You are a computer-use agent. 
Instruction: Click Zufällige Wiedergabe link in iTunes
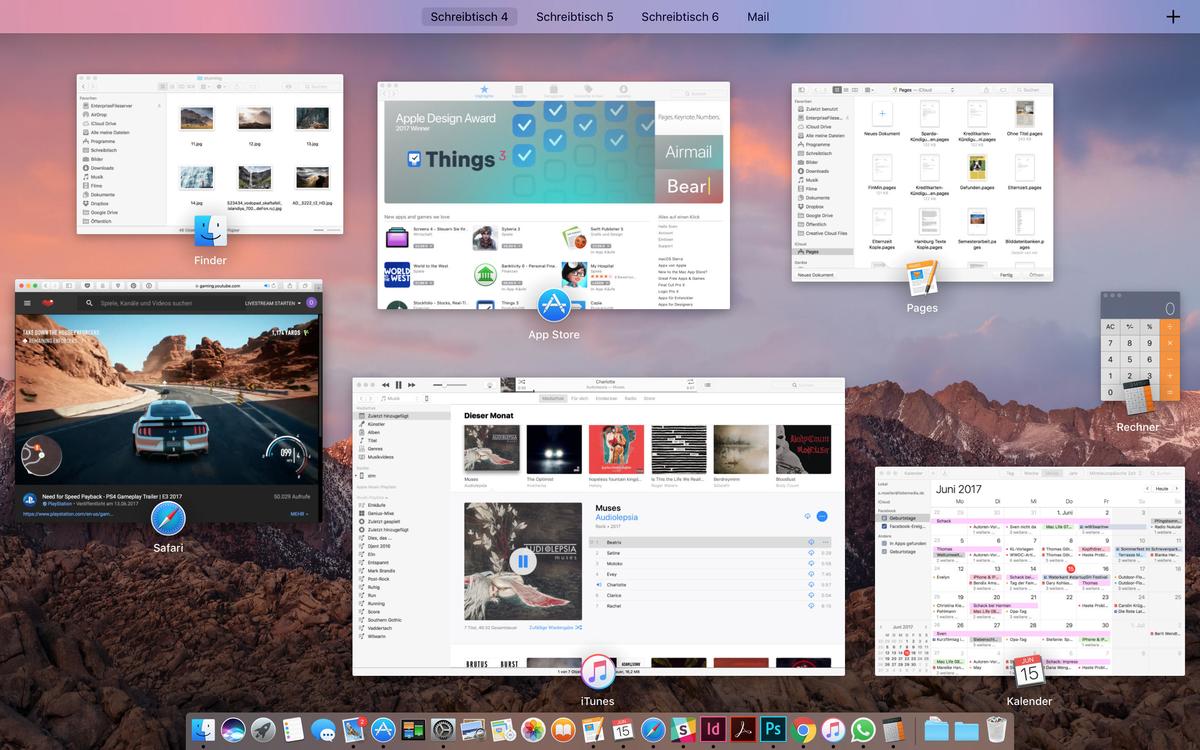555,628
